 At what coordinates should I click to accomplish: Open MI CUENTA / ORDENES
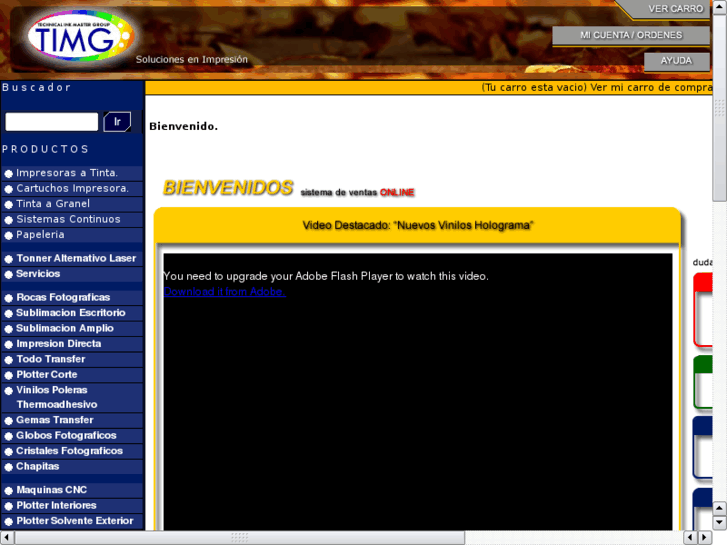pos(631,35)
